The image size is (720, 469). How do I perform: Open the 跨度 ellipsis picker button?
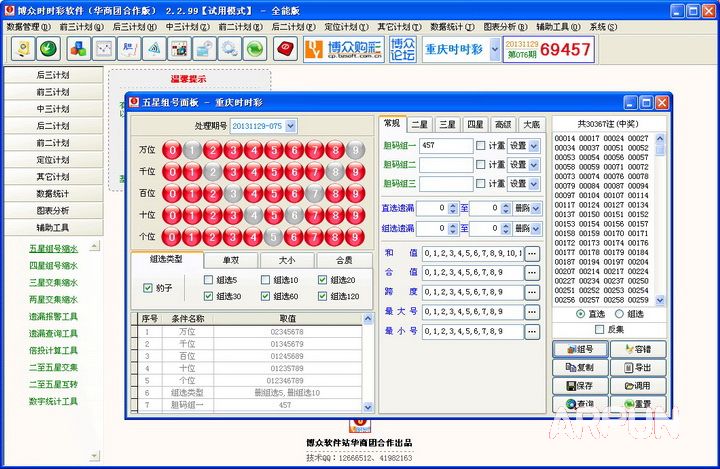(x=532, y=292)
